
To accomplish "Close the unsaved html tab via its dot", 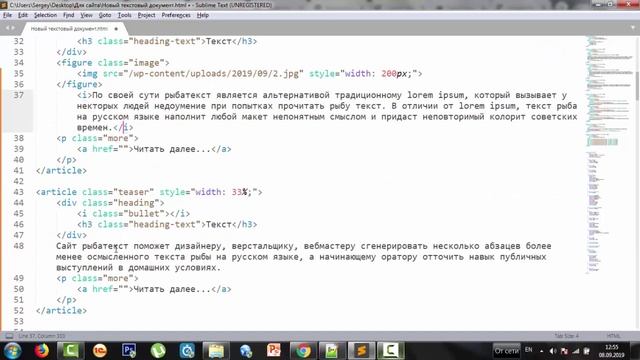I will click(116, 29).
